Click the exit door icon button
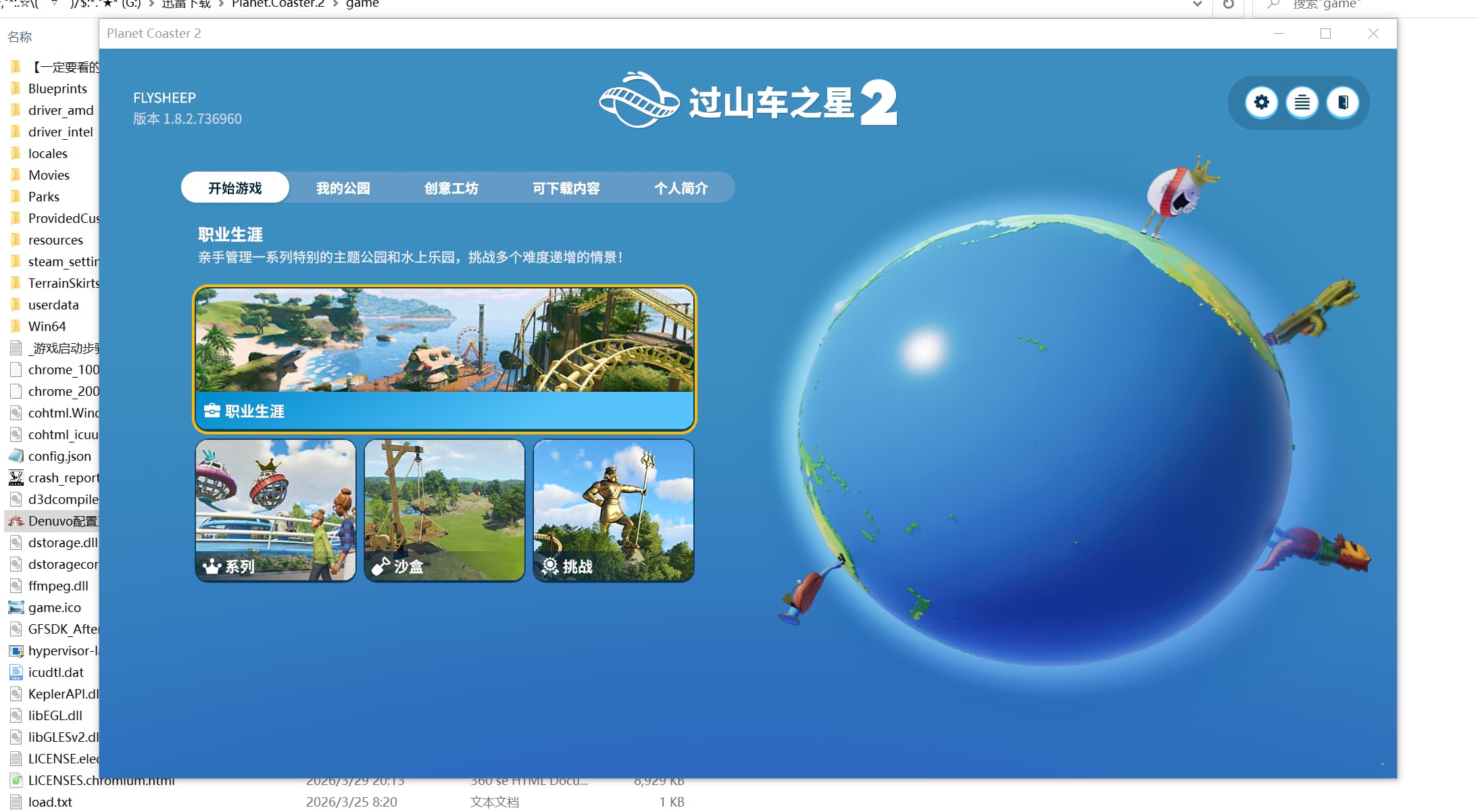The height and width of the screenshot is (812, 1478). point(1343,103)
